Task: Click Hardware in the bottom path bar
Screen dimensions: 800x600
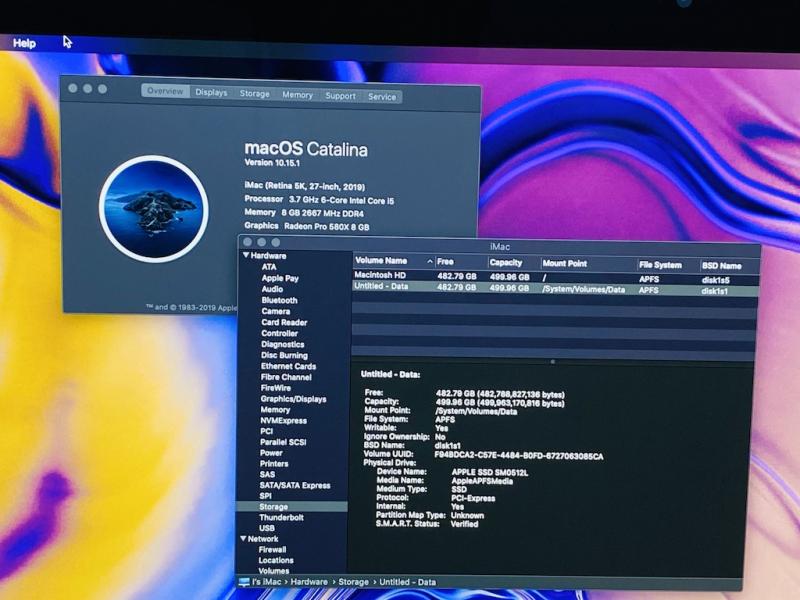Action: pyautogui.click(x=309, y=582)
